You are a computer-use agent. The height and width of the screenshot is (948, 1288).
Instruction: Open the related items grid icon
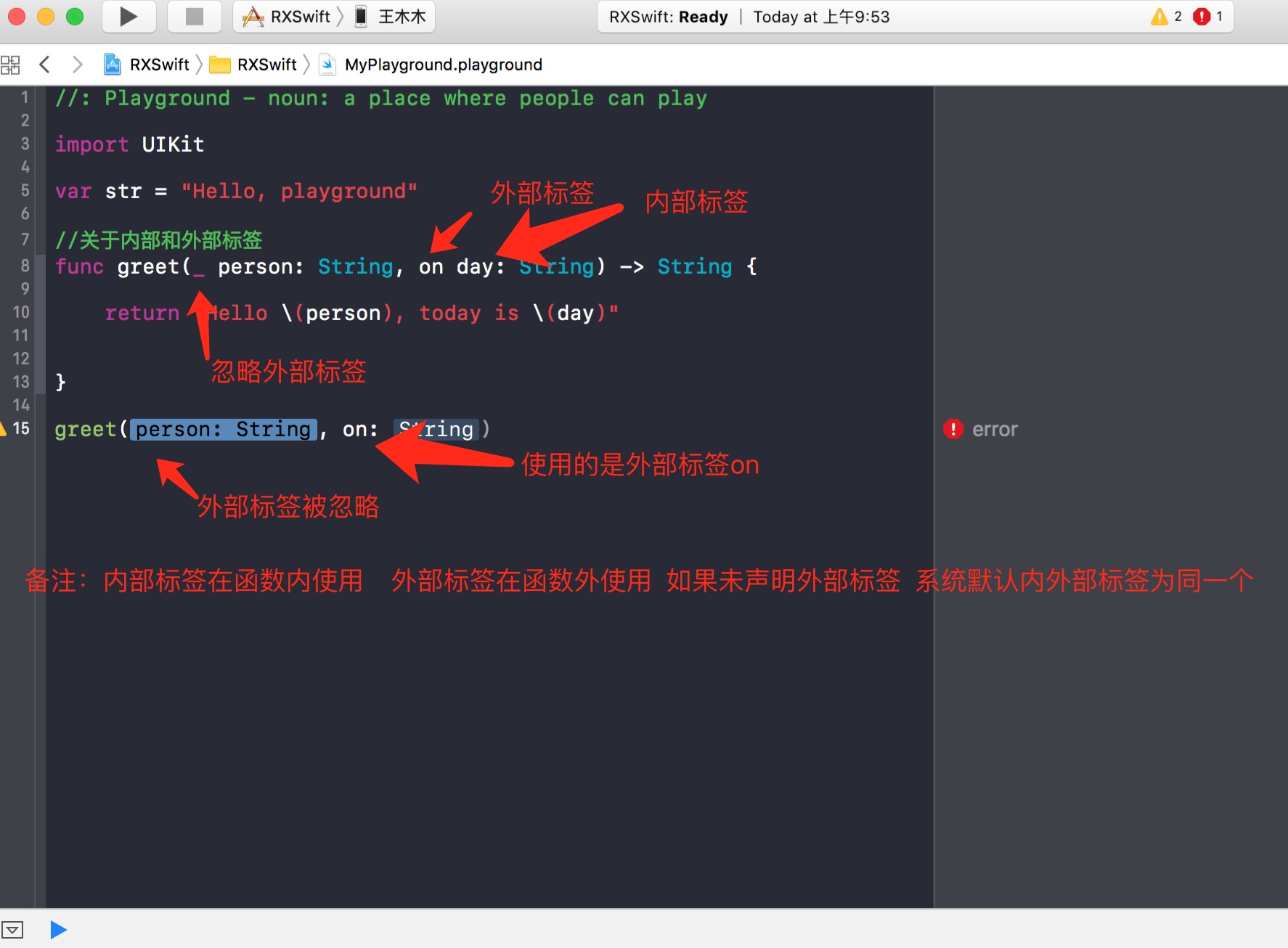[10, 65]
